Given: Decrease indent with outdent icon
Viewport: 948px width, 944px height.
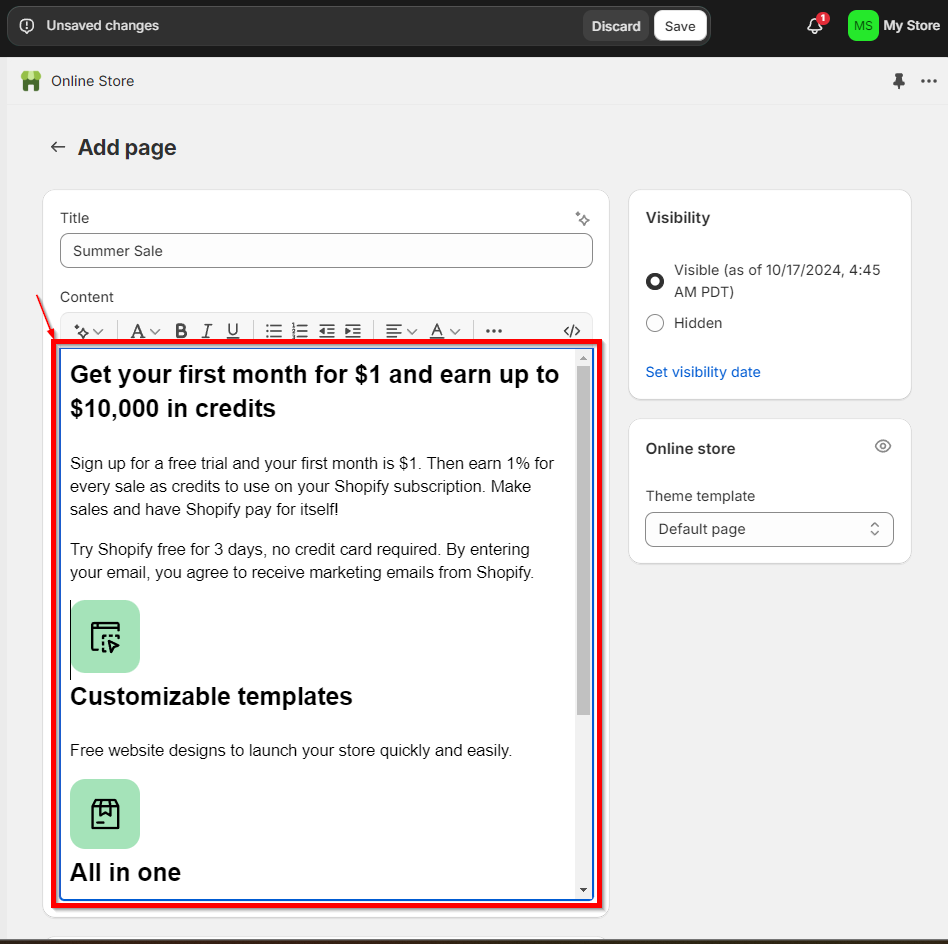Looking at the screenshot, I should point(326,331).
